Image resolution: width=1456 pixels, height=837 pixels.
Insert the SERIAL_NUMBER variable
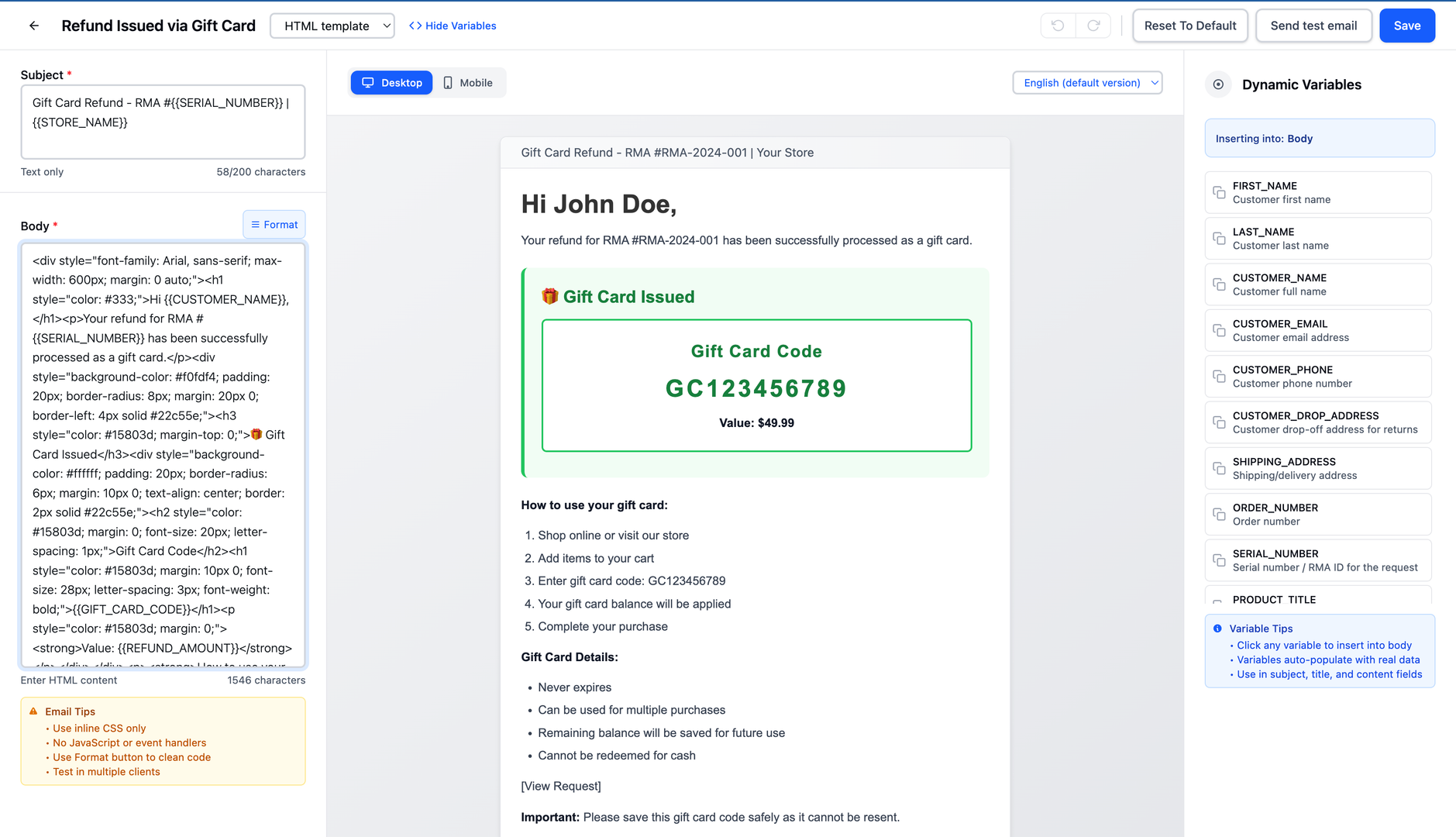[x=1324, y=560]
